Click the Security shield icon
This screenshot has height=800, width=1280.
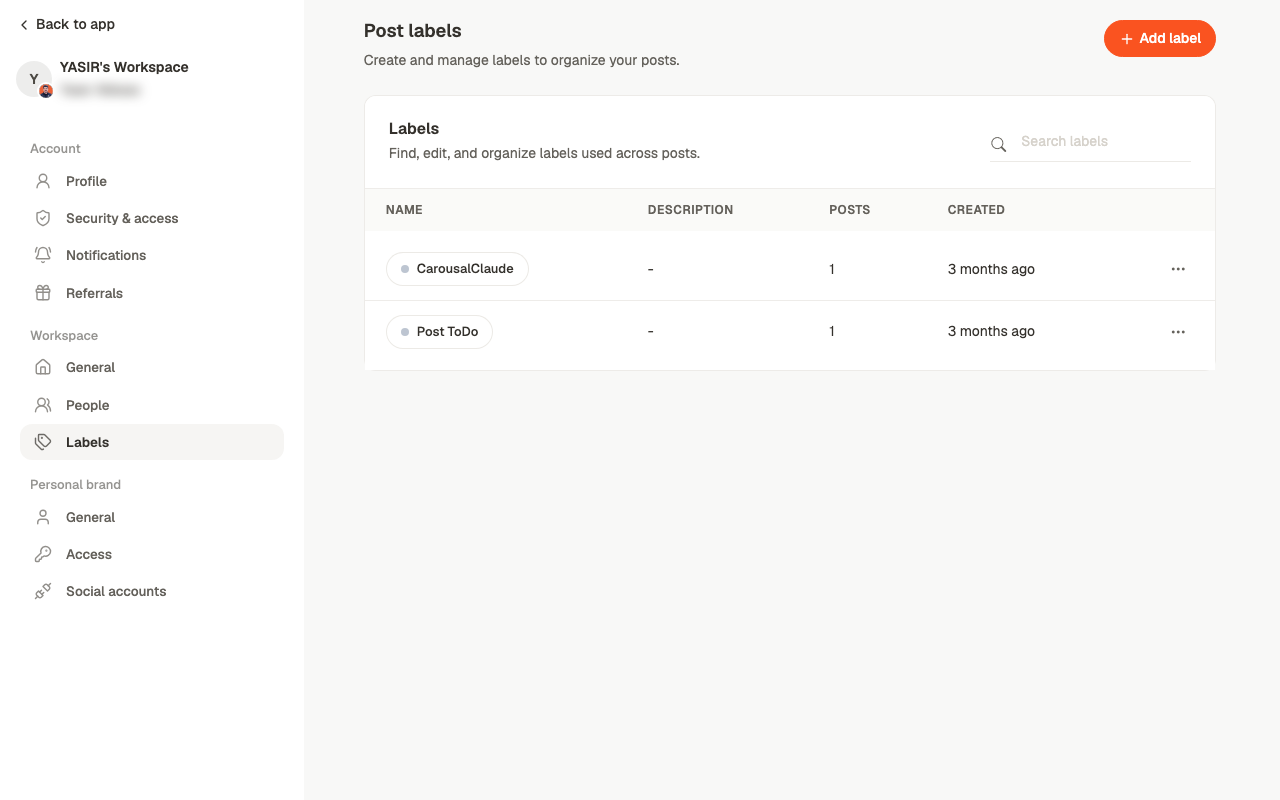point(43,218)
